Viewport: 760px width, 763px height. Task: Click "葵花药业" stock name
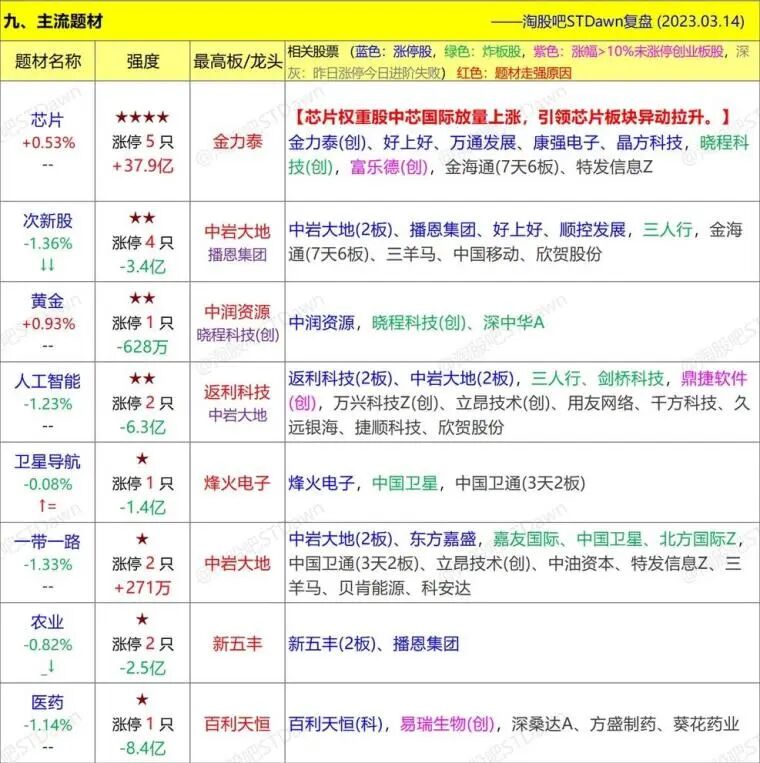[x=706, y=724]
